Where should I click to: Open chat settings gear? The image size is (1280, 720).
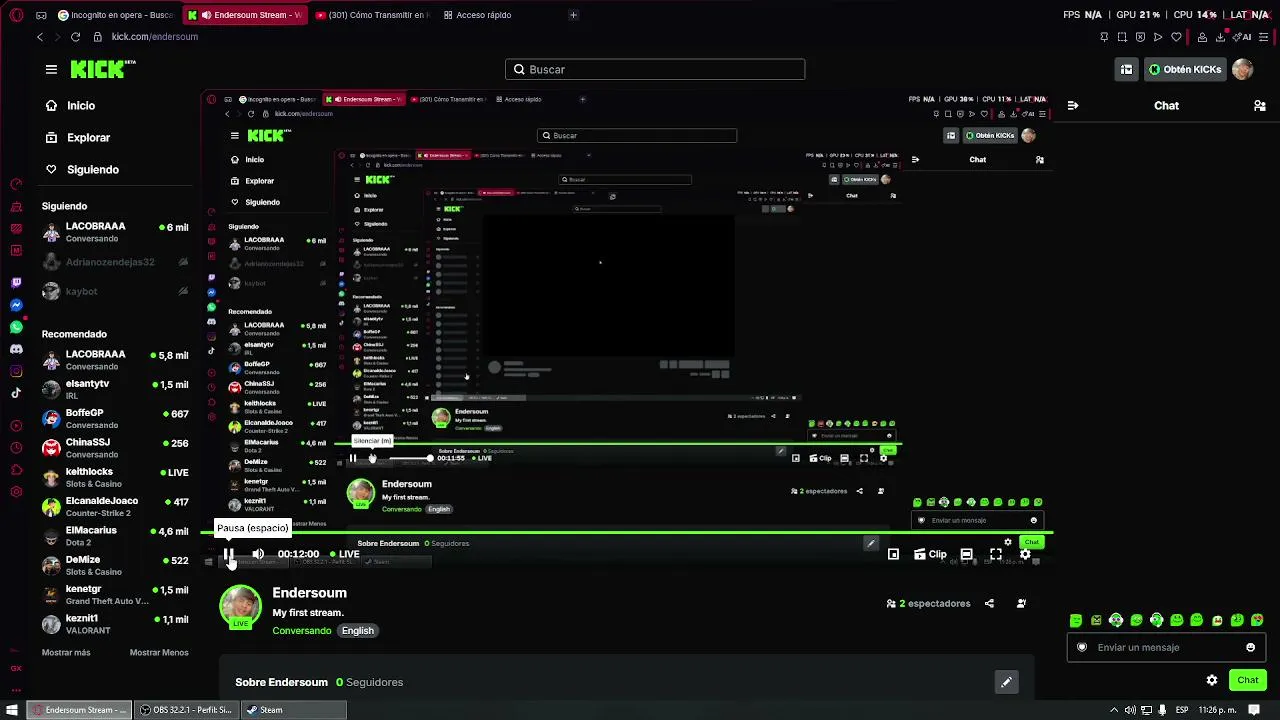point(1212,680)
